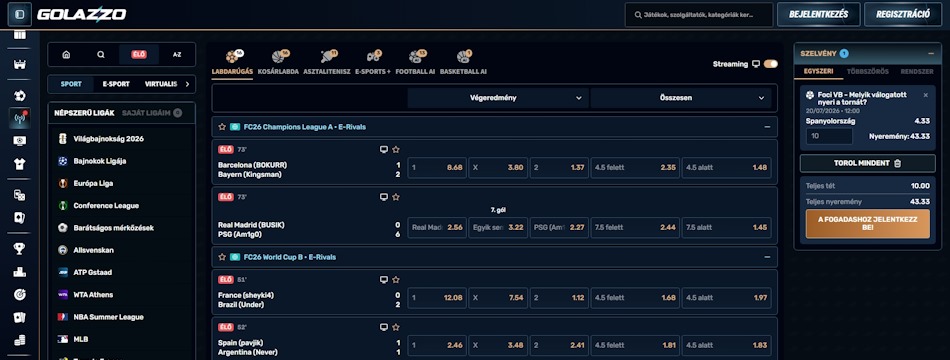Open the search magnifier in sports navigation
The height and width of the screenshot is (360, 950).
click(x=101, y=55)
